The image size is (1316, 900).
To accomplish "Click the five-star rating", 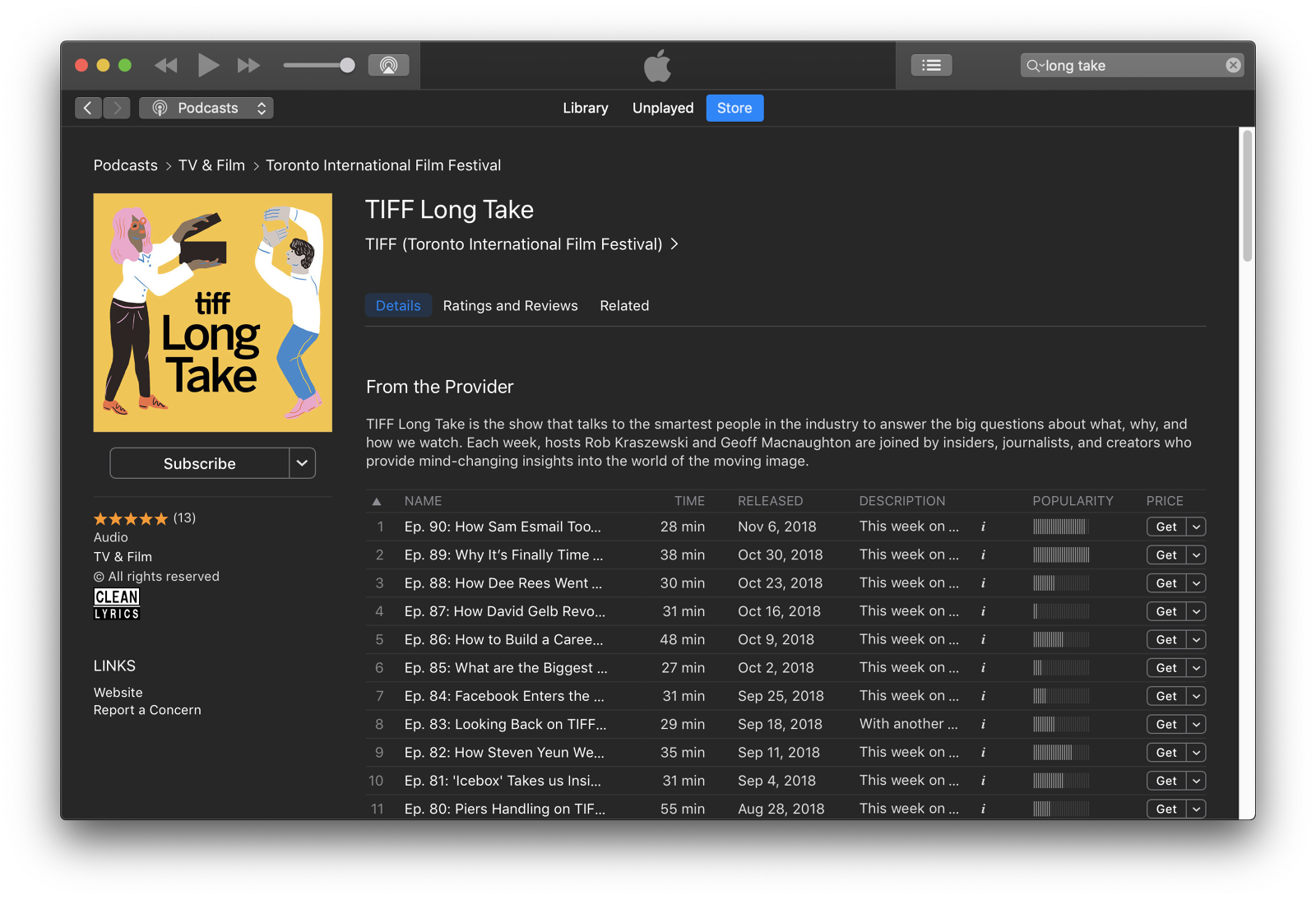I will coord(130,518).
